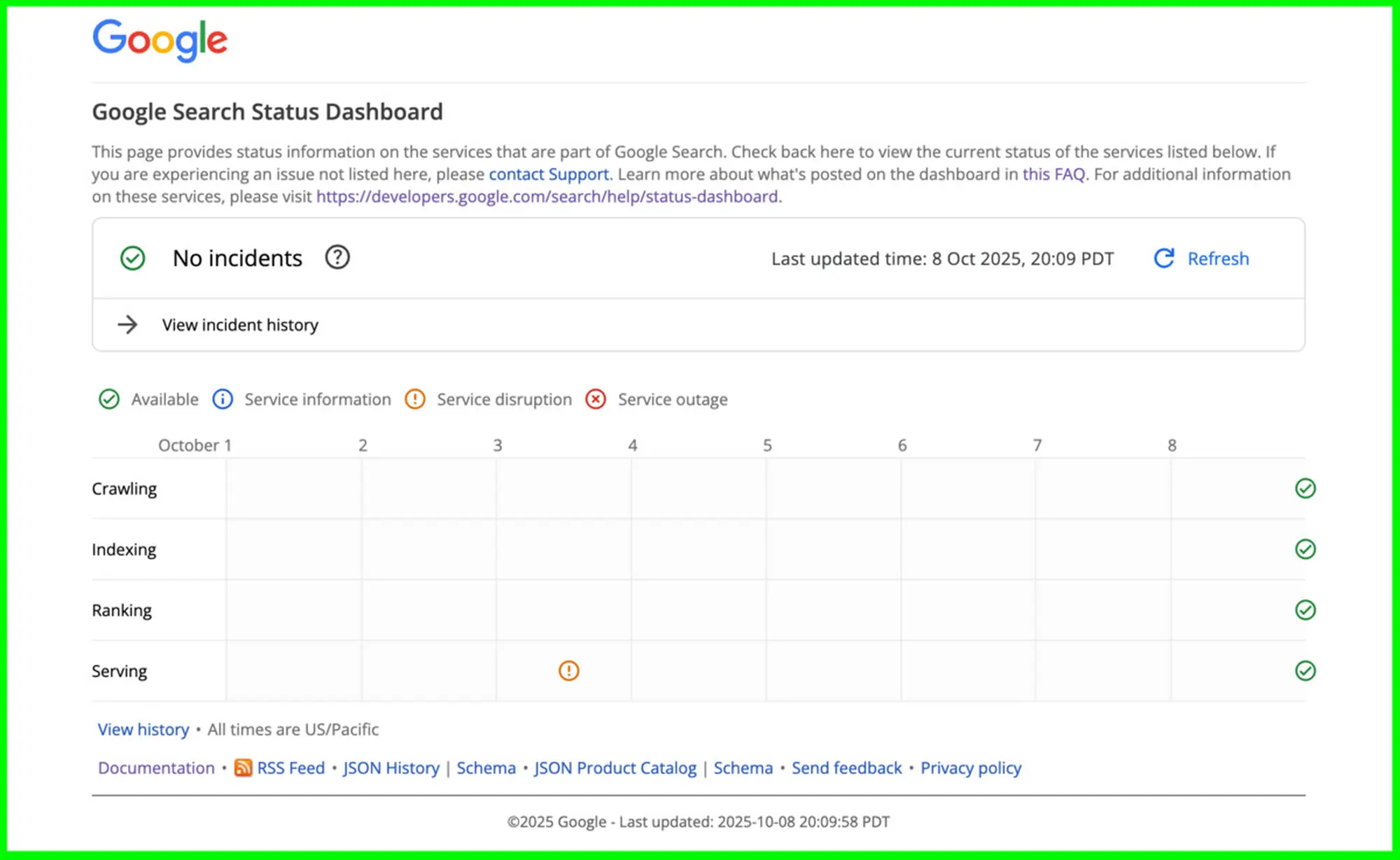The image size is (1400, 860).
Task: Click the Indexing available checkmark icon
Action: pyautogui.click(x=1305, y=549)
